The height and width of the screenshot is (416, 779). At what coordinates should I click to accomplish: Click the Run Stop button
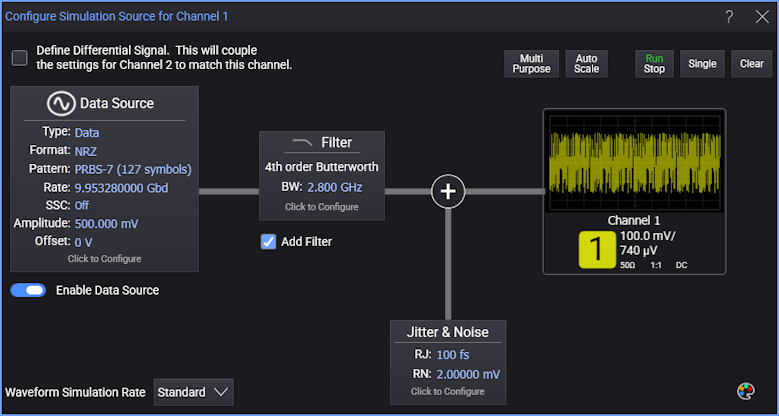point(654,64)
